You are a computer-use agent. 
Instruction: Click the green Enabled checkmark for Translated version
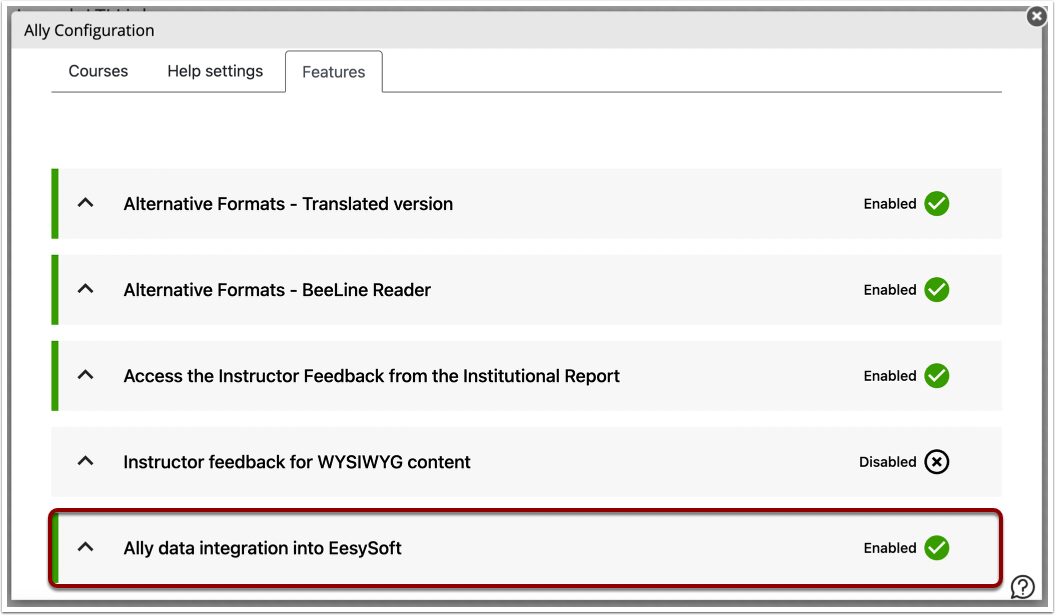[936, 204]
